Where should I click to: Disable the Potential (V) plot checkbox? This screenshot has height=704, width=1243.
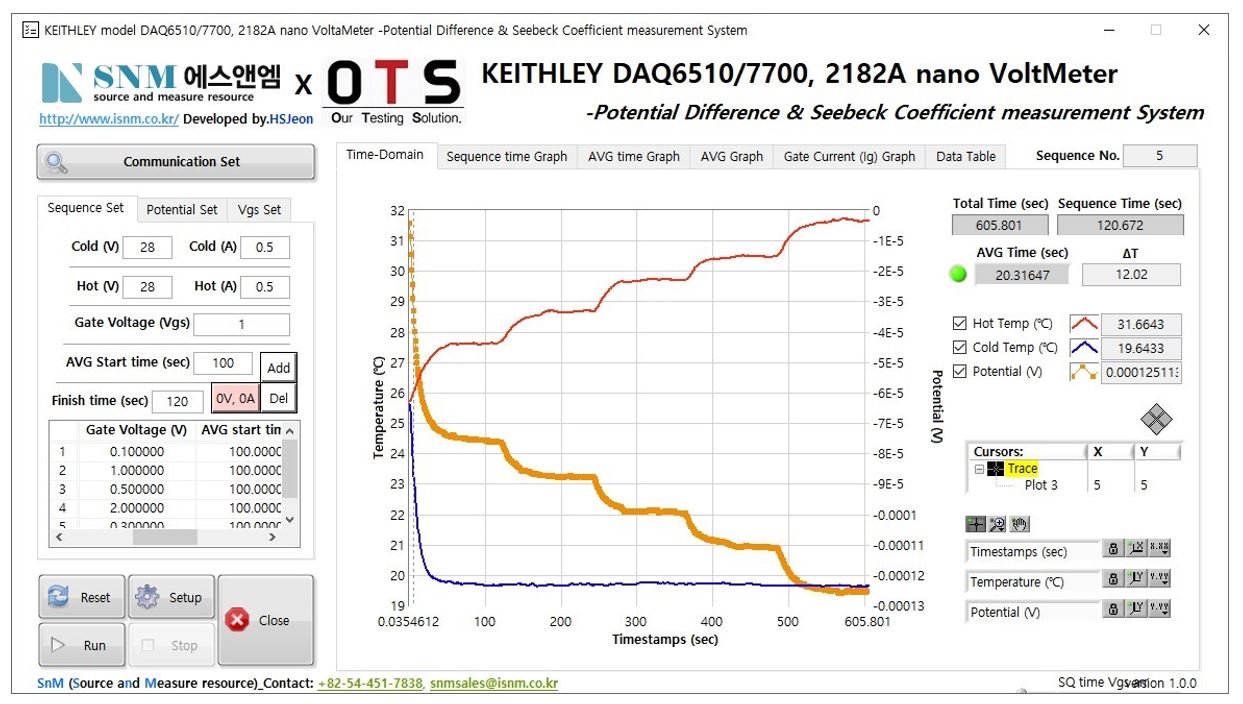tap(960, 372)
